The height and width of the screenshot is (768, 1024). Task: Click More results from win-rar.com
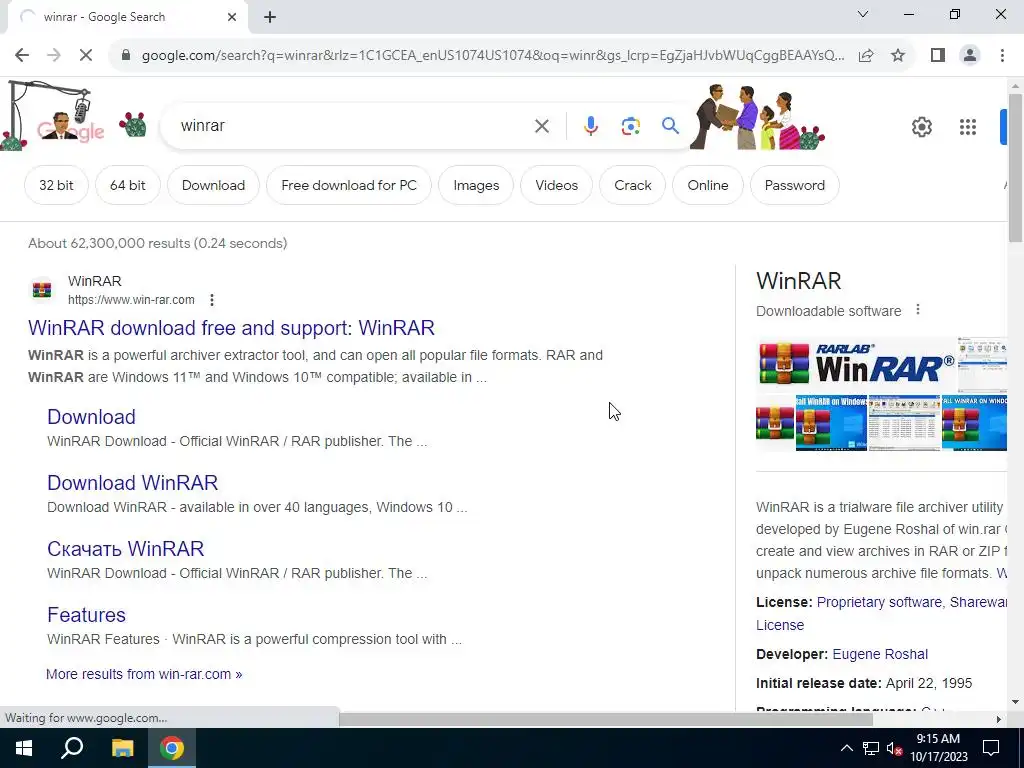point(144,674)
